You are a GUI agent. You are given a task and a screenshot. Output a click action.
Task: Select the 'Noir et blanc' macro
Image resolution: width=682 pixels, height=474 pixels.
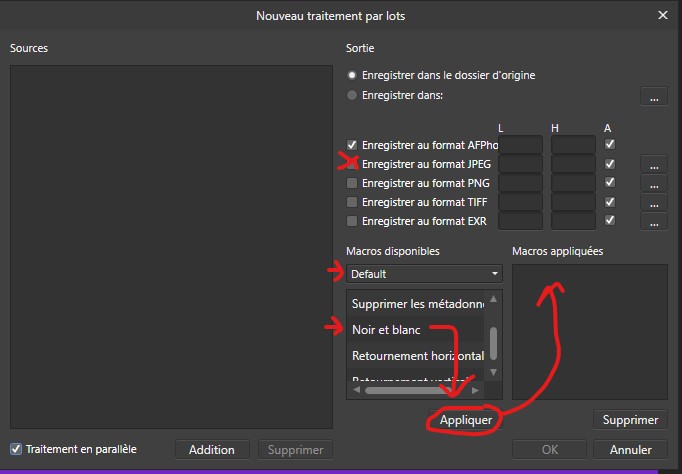[x=417, y=330]
